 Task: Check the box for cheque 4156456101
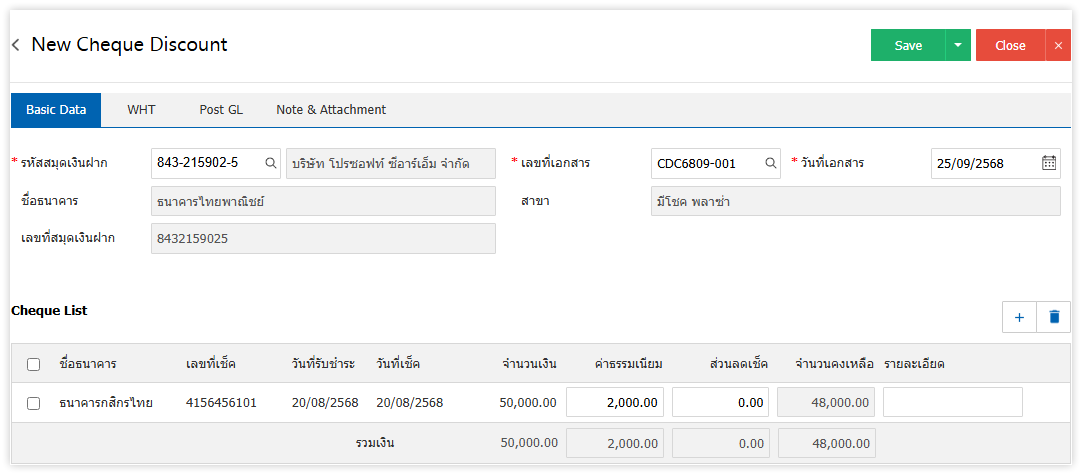[34, 403]
